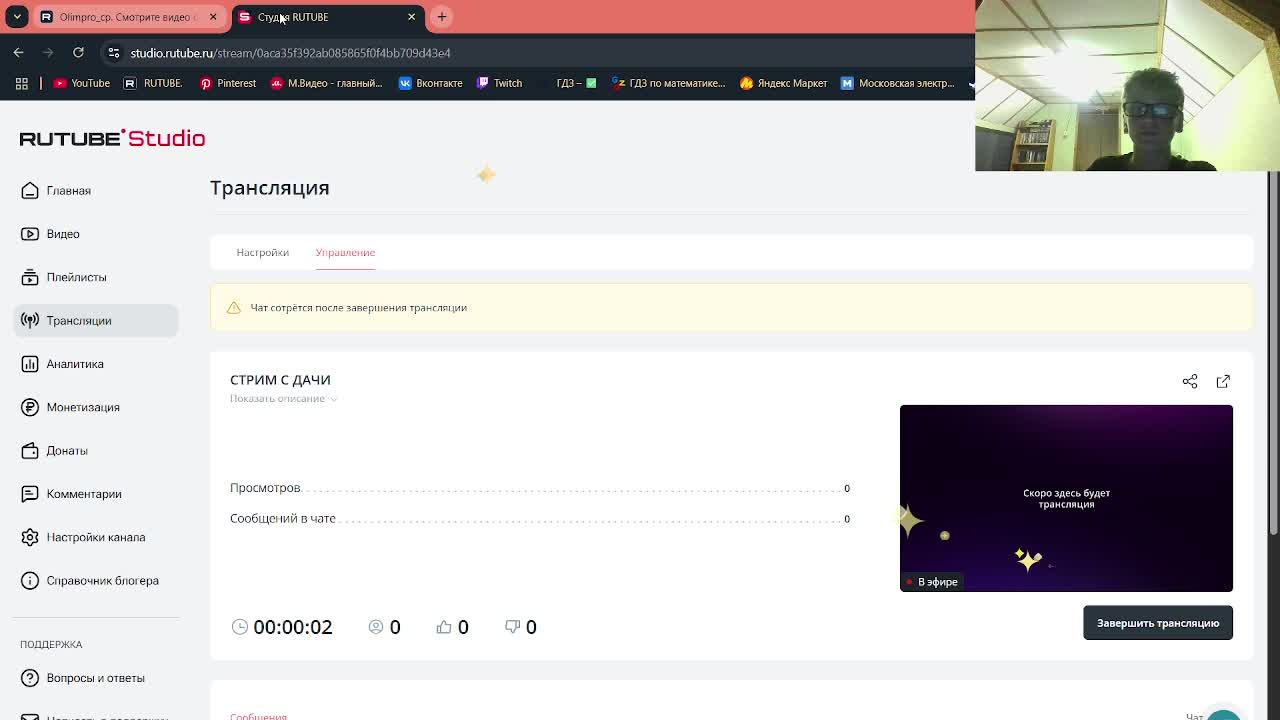
Task: Open browser apps grid icon
Action: tap(22, 83)
